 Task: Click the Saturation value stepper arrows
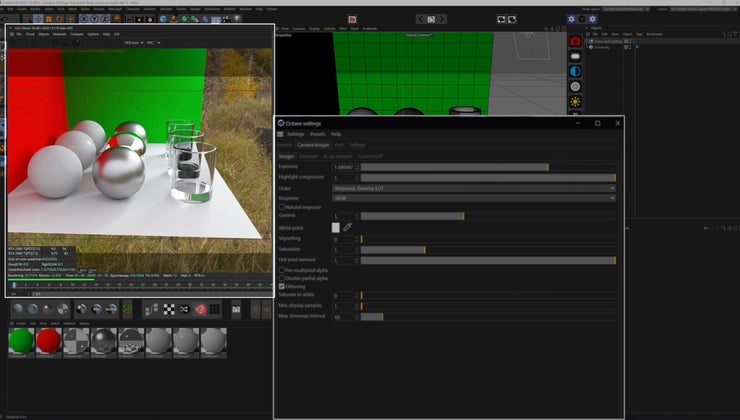[x=357, y=250]
